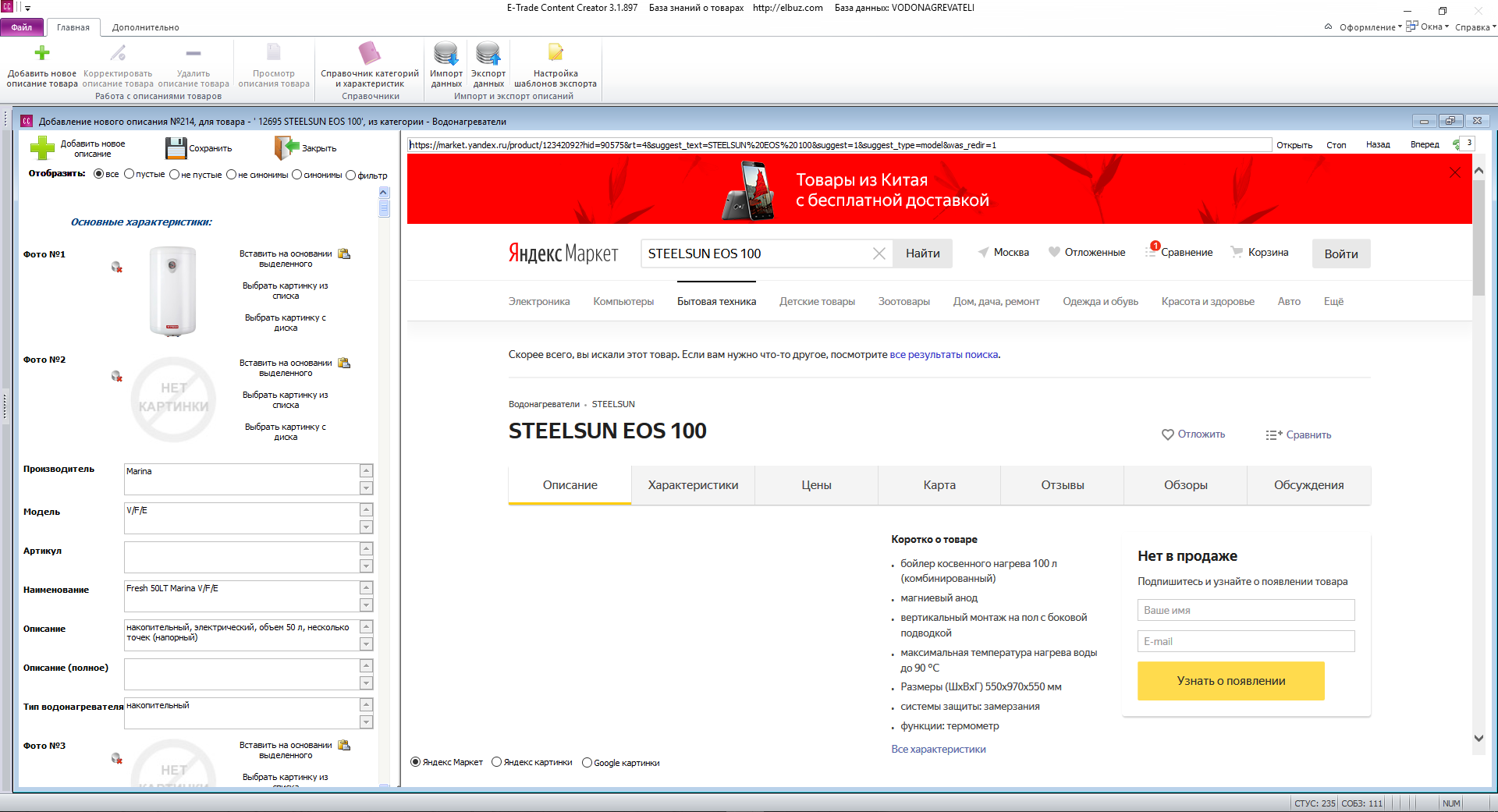
Task: Click the down arrow of the Наименование field
Action: (366, 605)
